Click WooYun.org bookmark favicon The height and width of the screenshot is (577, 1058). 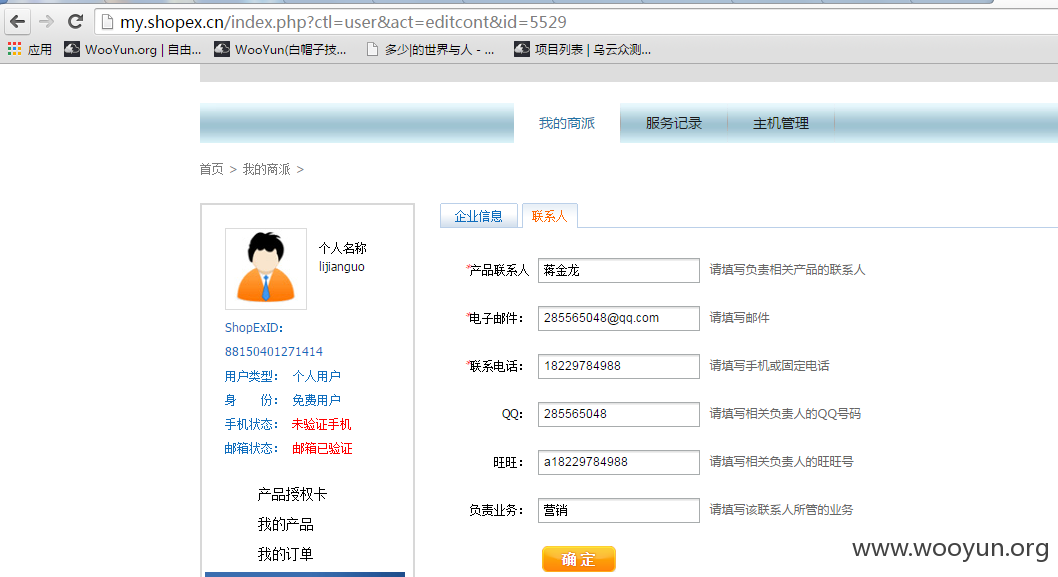pyautogui.click(x=72, y=49)
